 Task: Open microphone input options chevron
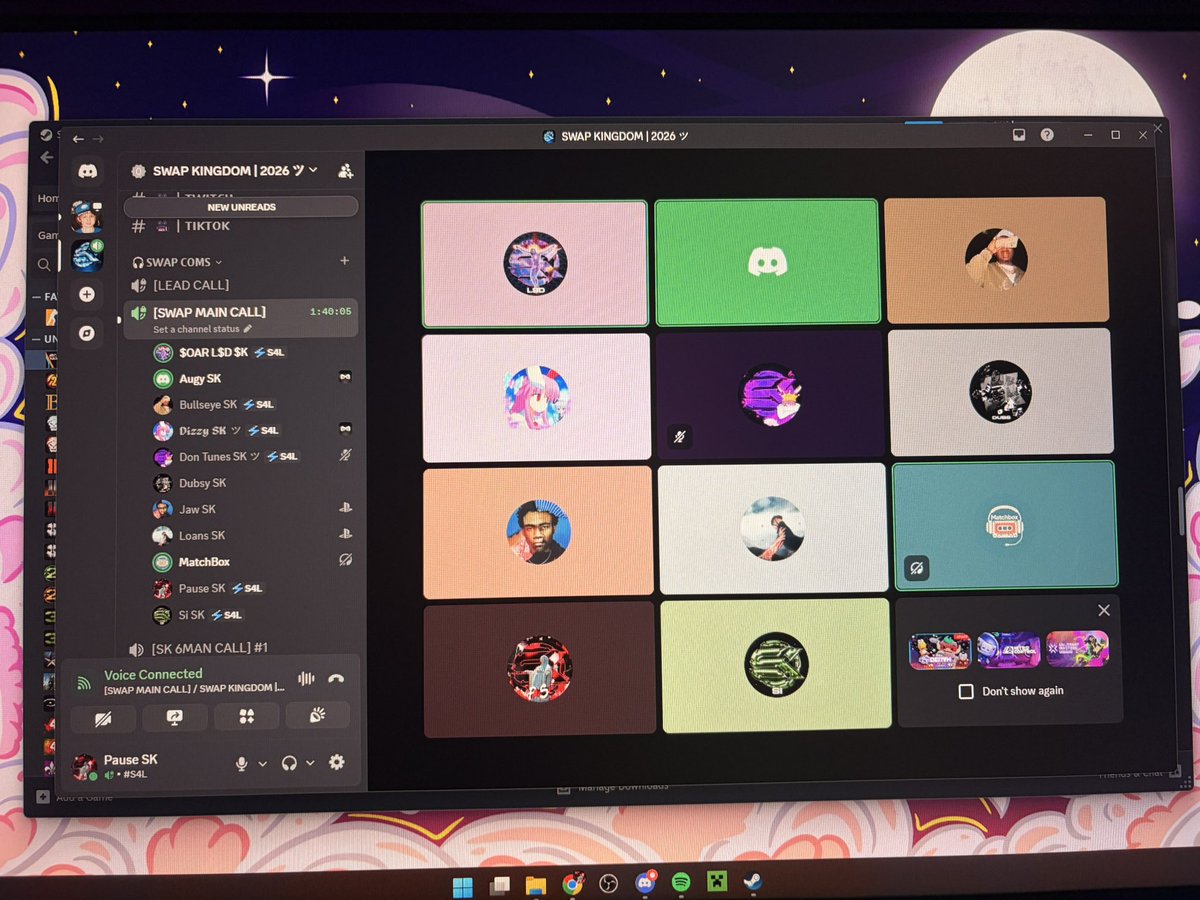(263, 764)
